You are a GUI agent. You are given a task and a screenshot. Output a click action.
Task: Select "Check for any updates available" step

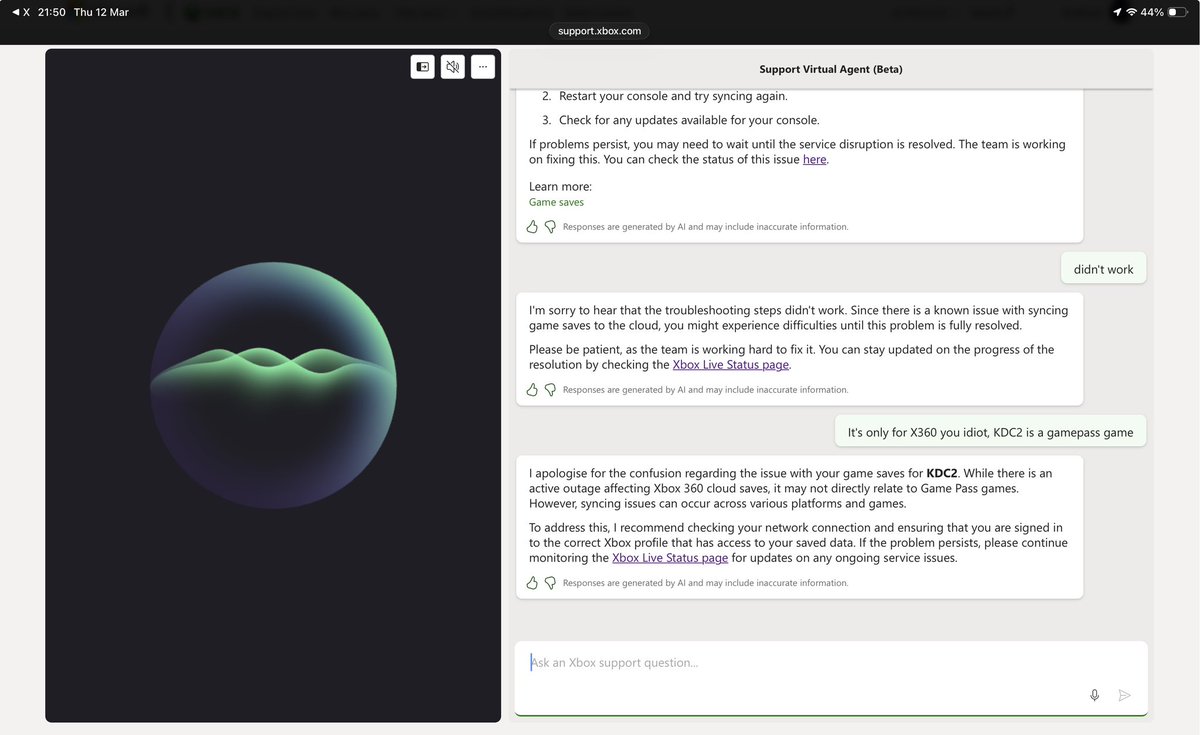coord(689,120)
